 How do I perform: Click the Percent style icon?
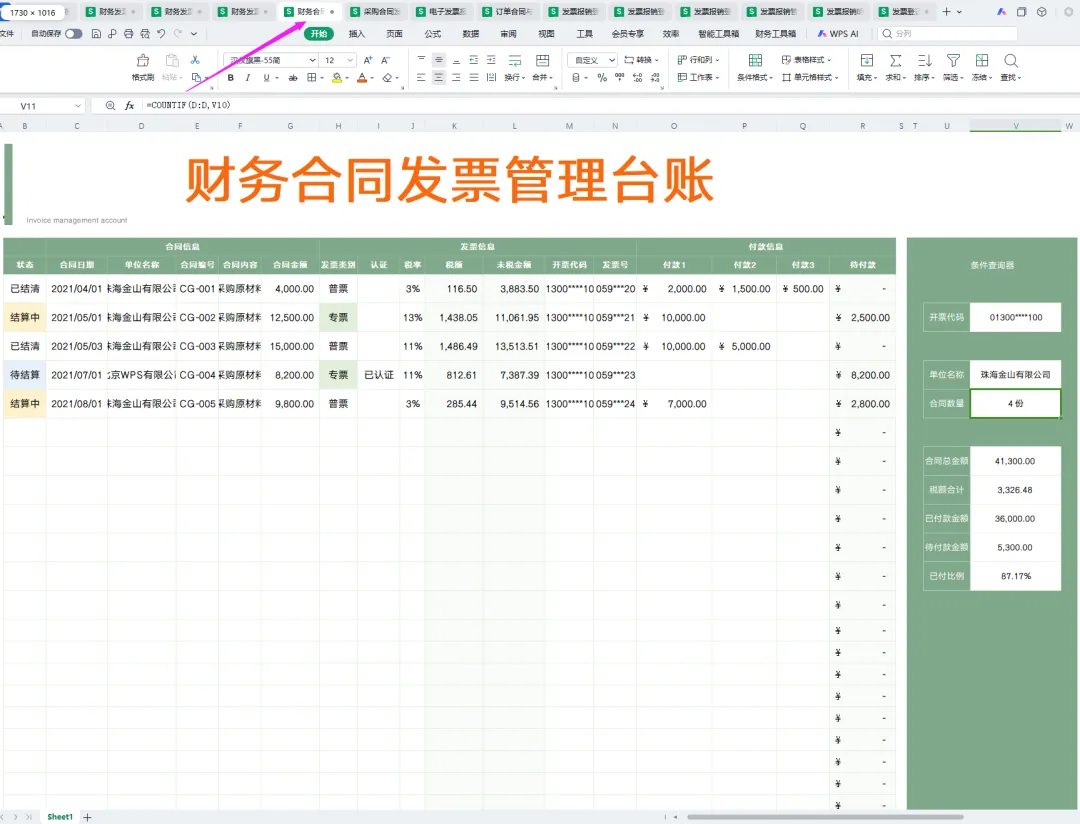click(602, 78)
